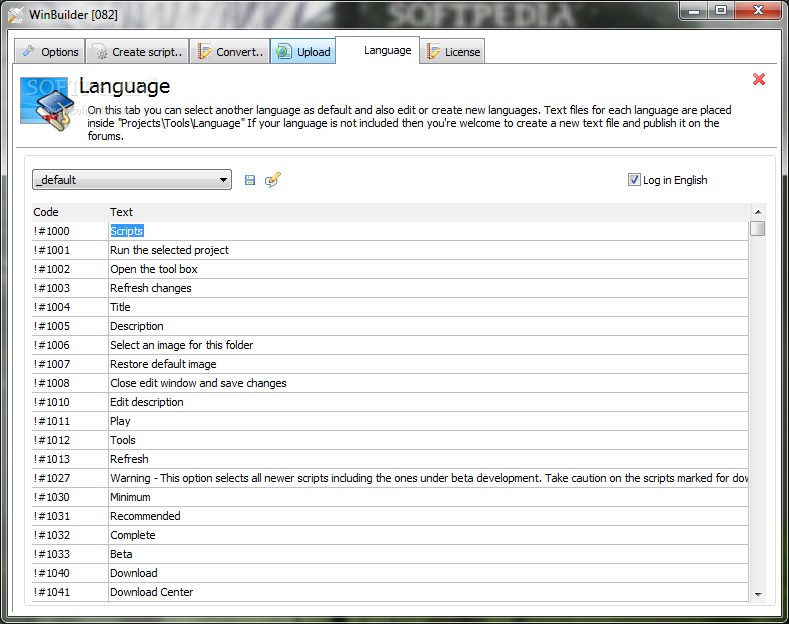Open the _default language dropdown
The width and height of the screenshot is (789, 624).
[x=132, y=180]
